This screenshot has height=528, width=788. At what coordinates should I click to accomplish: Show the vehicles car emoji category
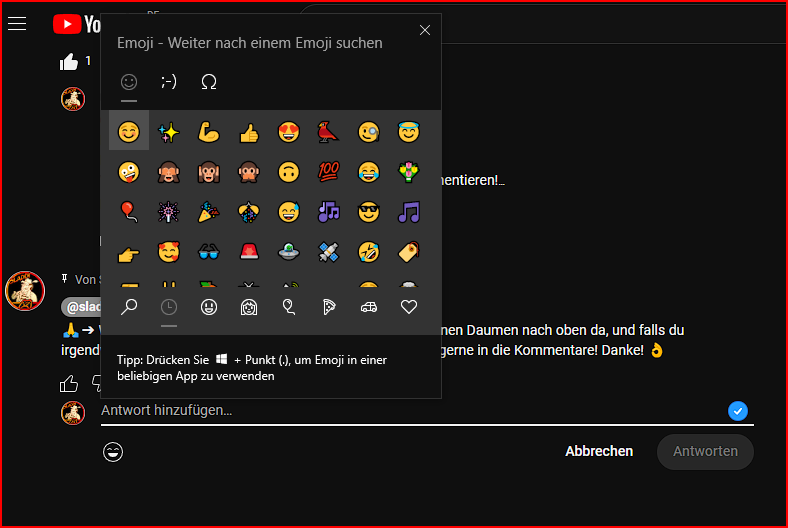[x=368, y=307]
